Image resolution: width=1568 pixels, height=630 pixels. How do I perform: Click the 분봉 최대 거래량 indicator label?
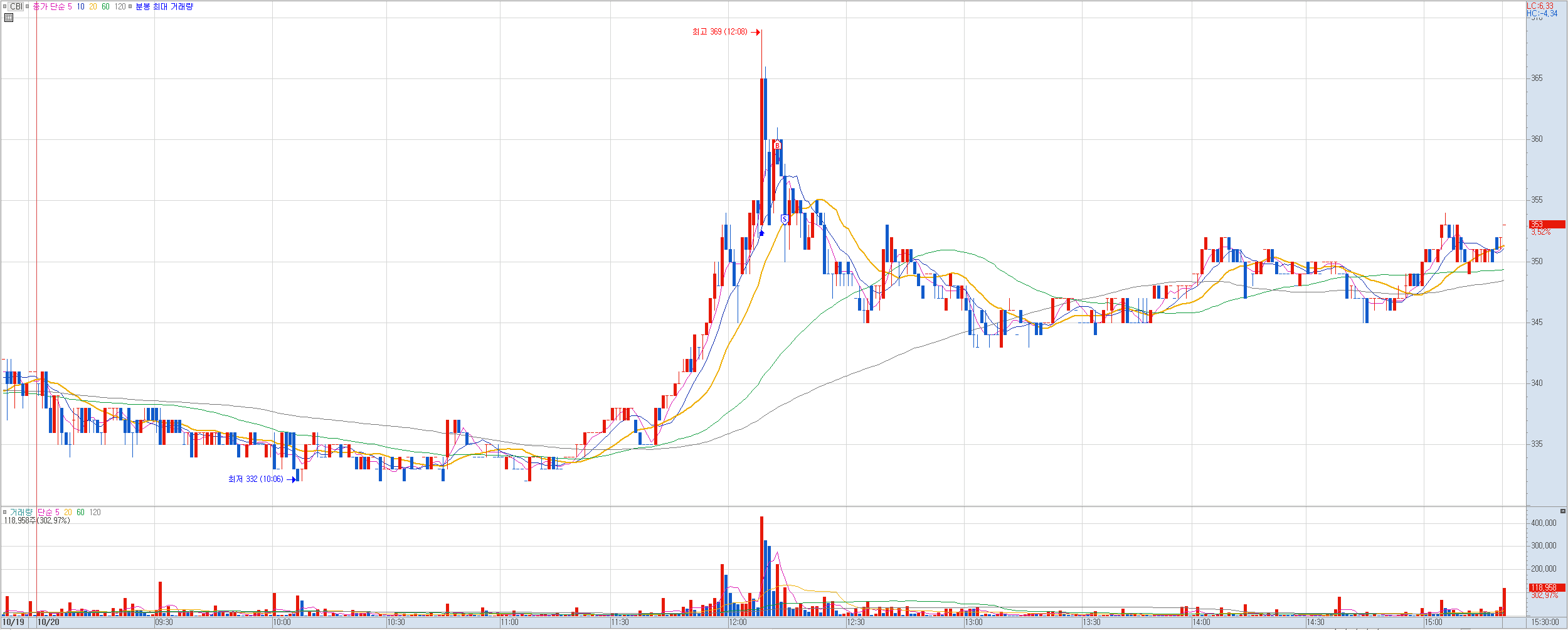point(164,7)
